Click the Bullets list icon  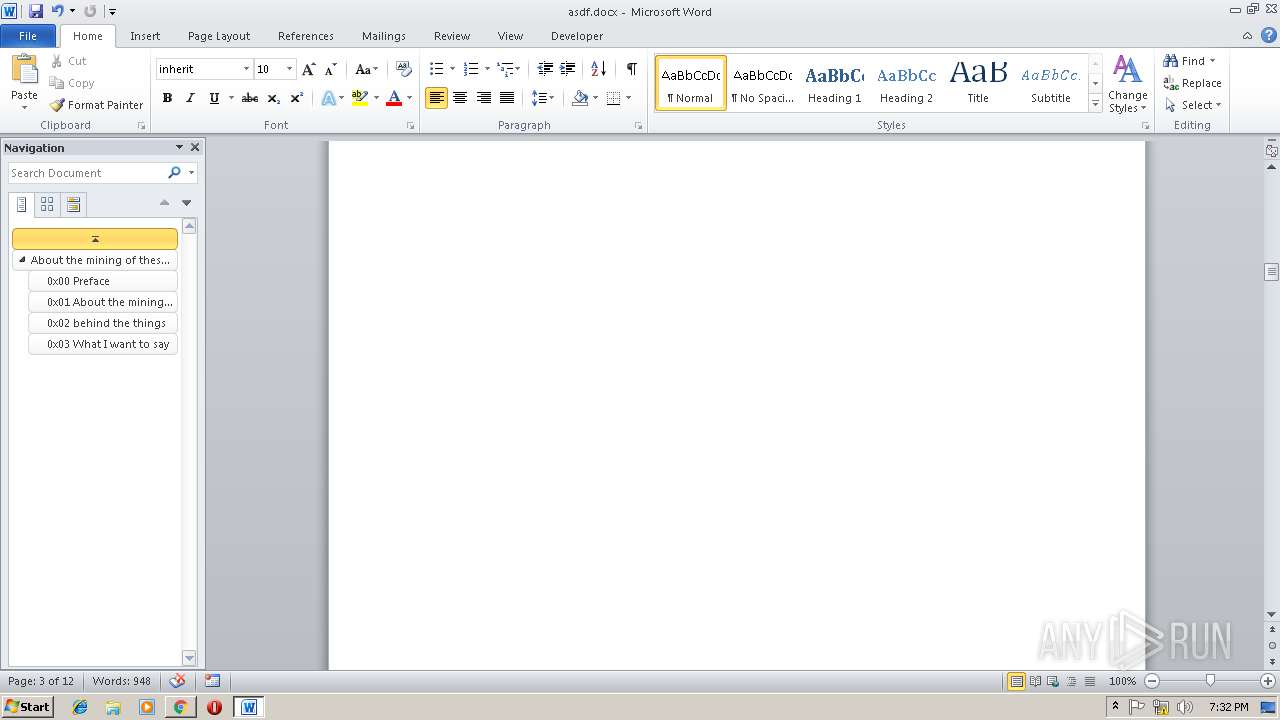(436, 69)
